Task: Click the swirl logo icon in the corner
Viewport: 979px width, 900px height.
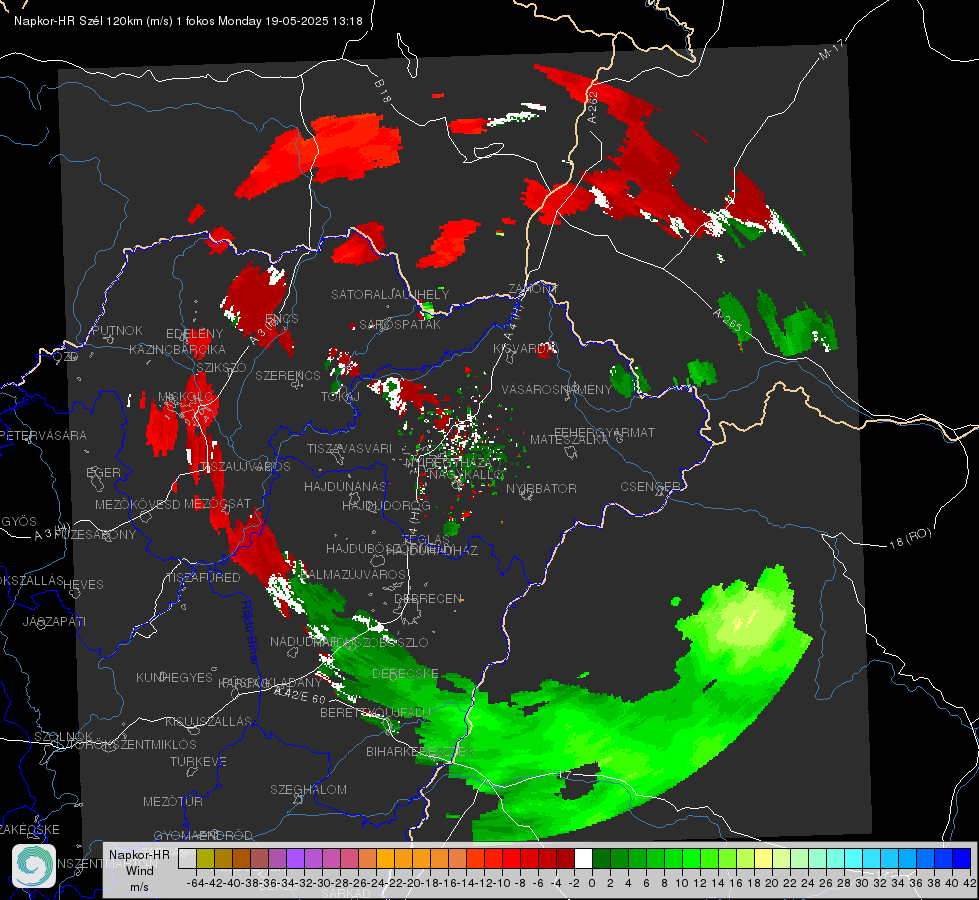Action: (34, 866)
